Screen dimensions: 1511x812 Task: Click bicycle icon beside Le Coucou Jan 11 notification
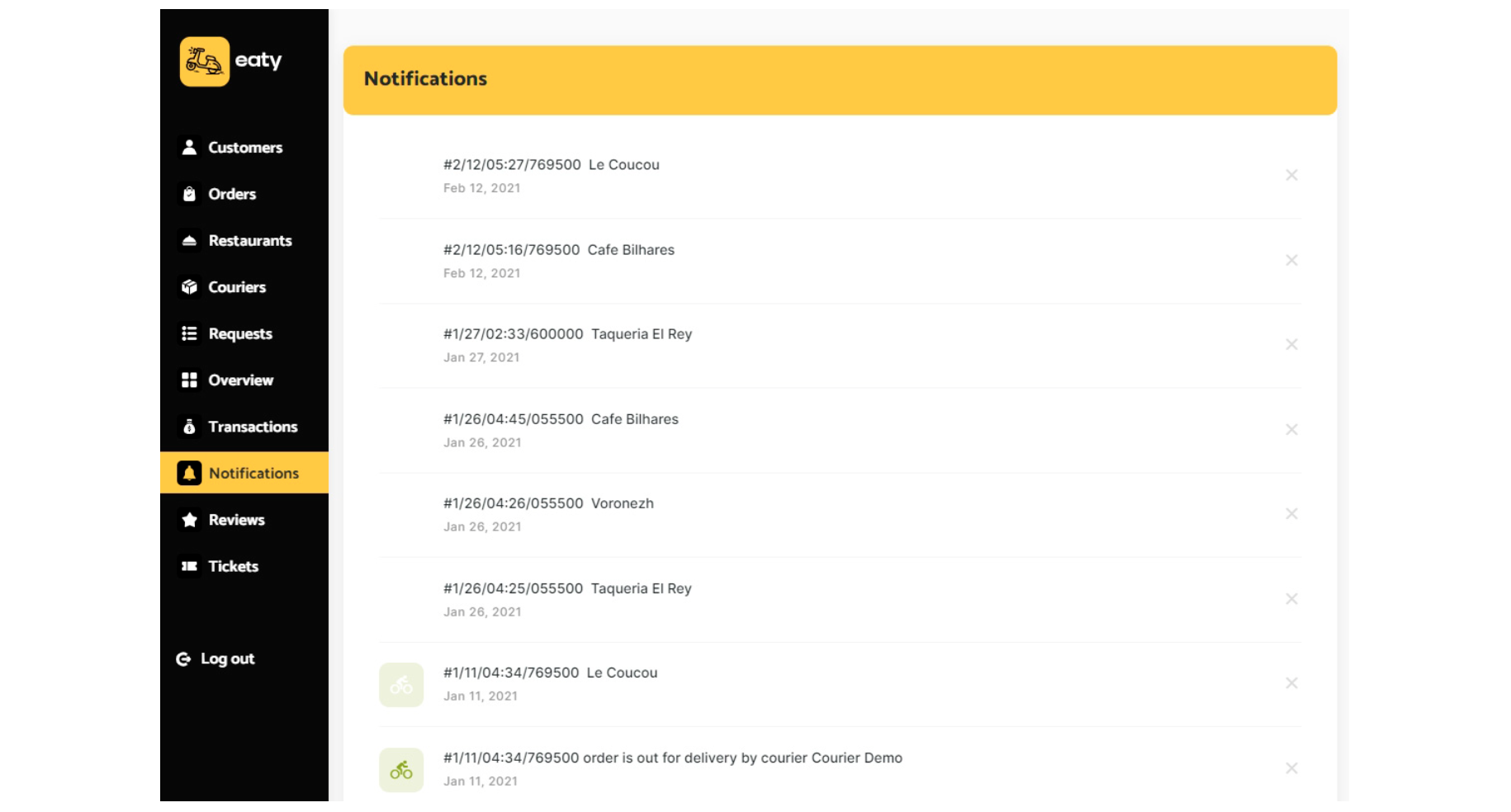(401, 685)
